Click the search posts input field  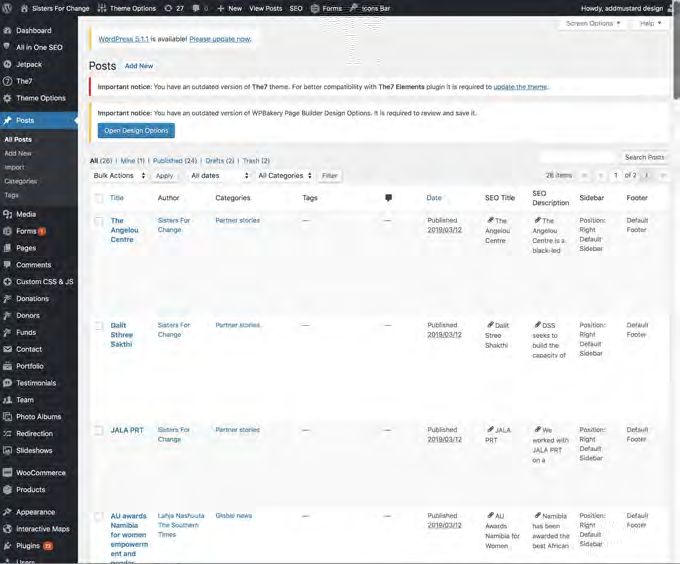pyautogui.click(x=579, y=157)
